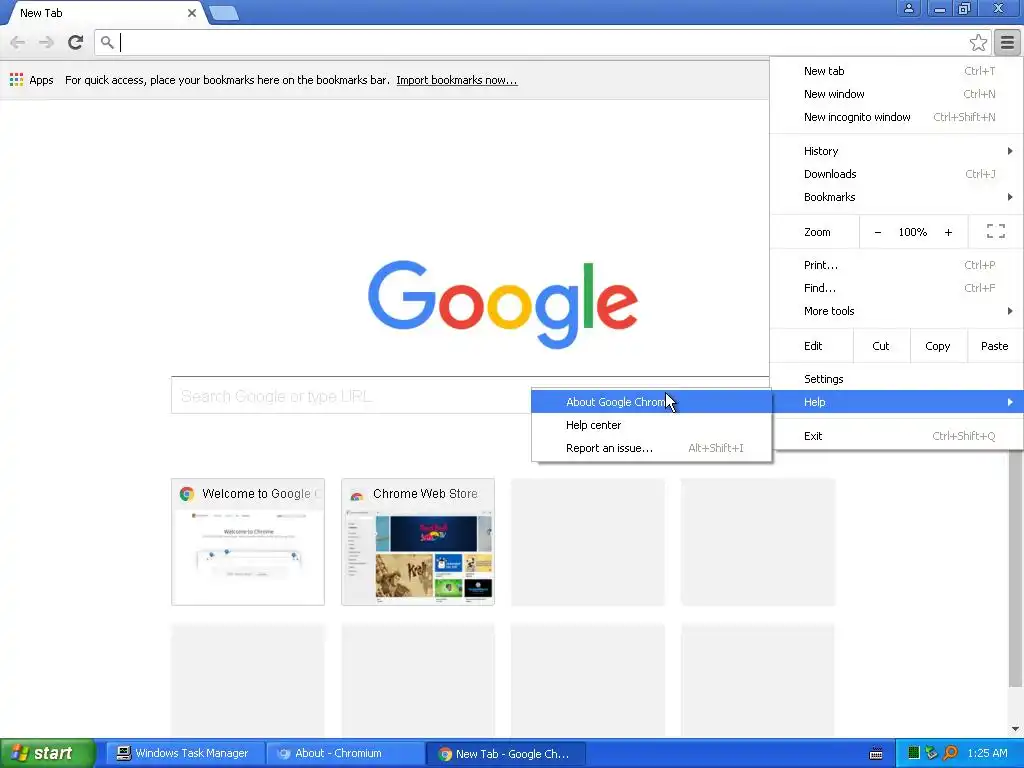
Task: Select Find... in the menu
Action: pyautogui.click(x=897, y=288)
